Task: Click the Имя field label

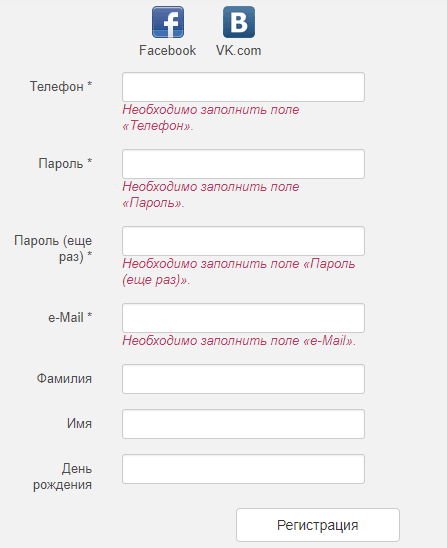Action: 79,424
